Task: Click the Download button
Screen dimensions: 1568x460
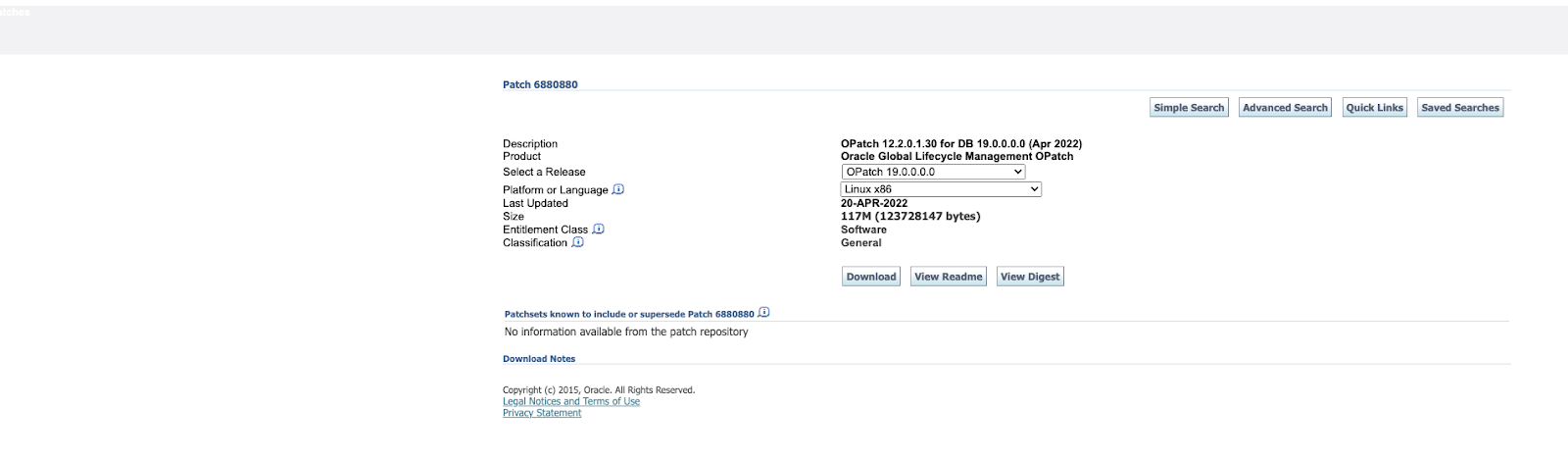Action: [x=871, y=277]
